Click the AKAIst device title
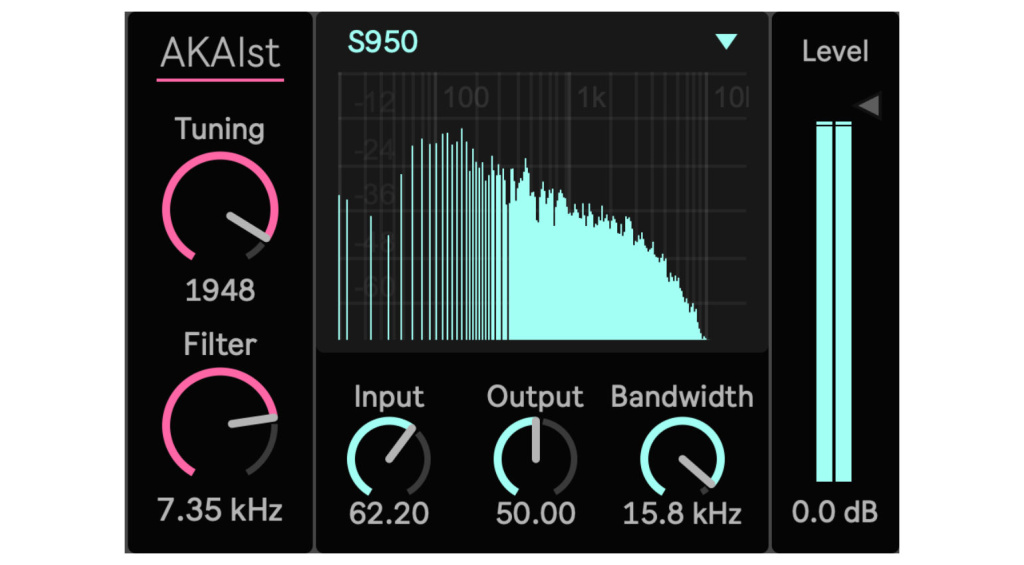Image resolution: width=1024 pixels, height=565 pixels. [x=220, y=54]
